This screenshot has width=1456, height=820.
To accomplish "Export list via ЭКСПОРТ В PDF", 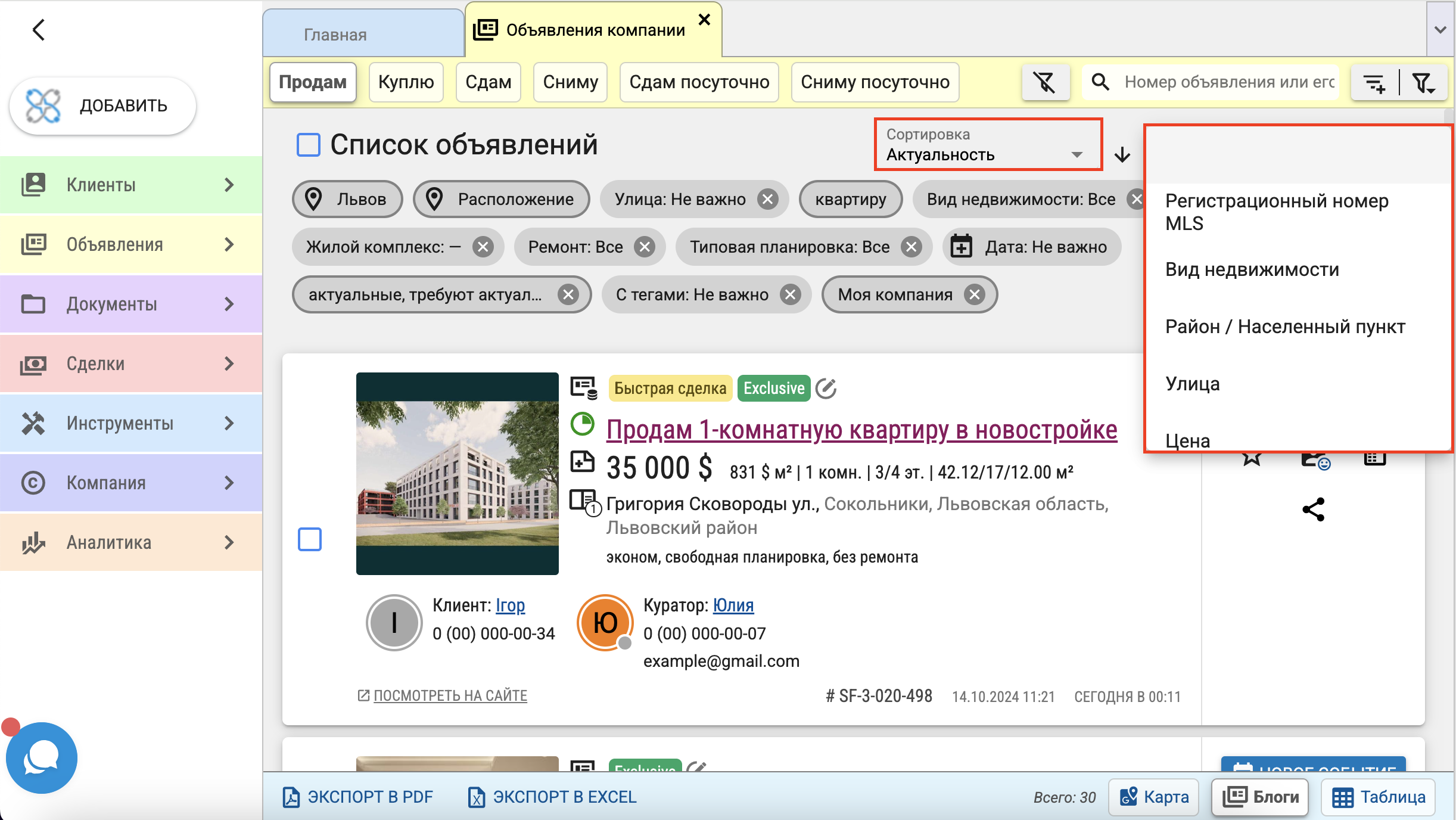I will 358,797.
